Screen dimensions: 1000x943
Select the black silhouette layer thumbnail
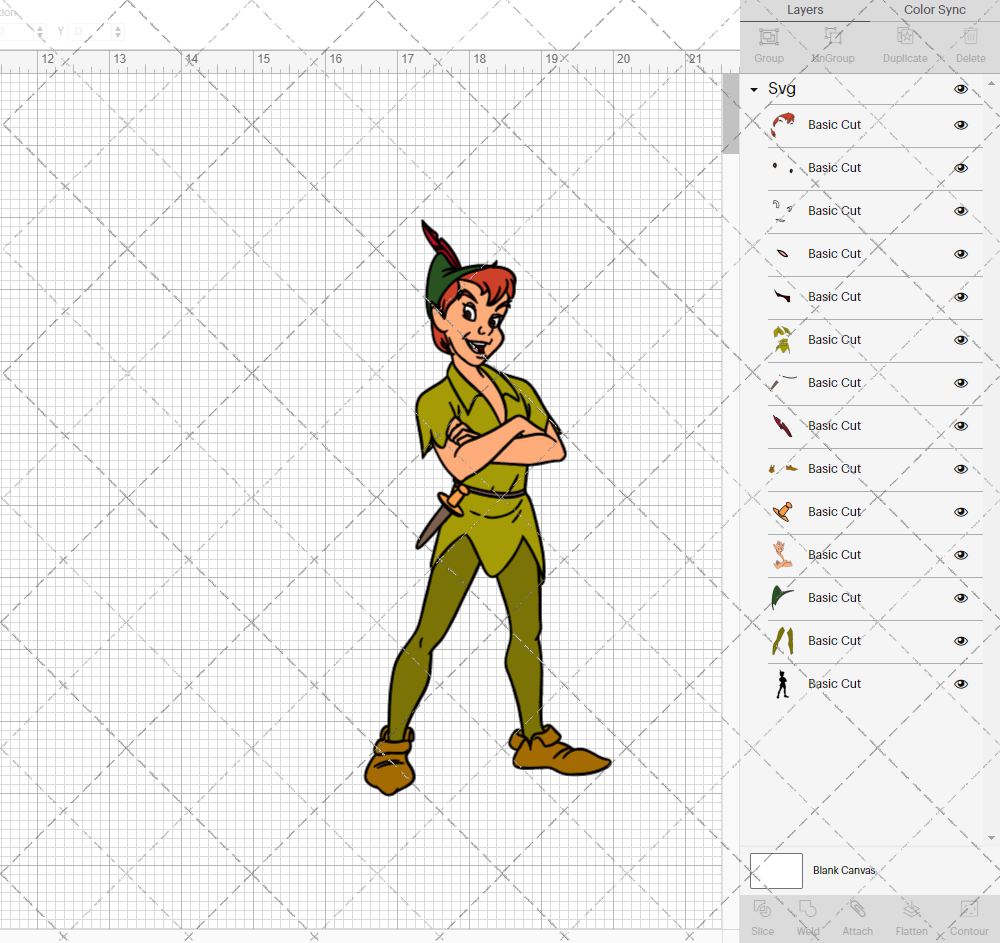(x=783, y=683)
